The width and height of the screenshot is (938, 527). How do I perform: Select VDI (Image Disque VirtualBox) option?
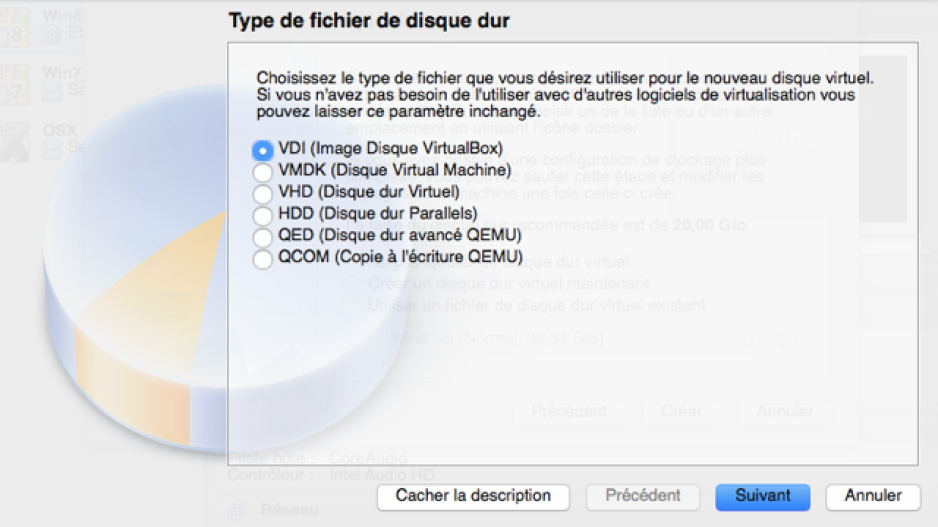point(377,149)
